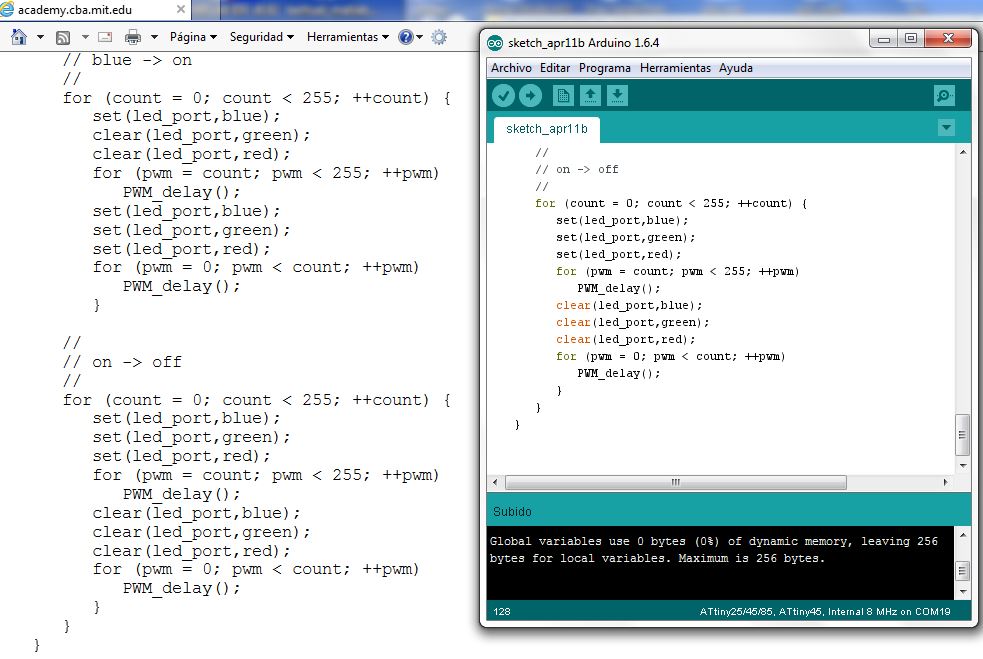Open the Página dropdown menu
The image size is (983, 659).
click(x=193, y=37)
